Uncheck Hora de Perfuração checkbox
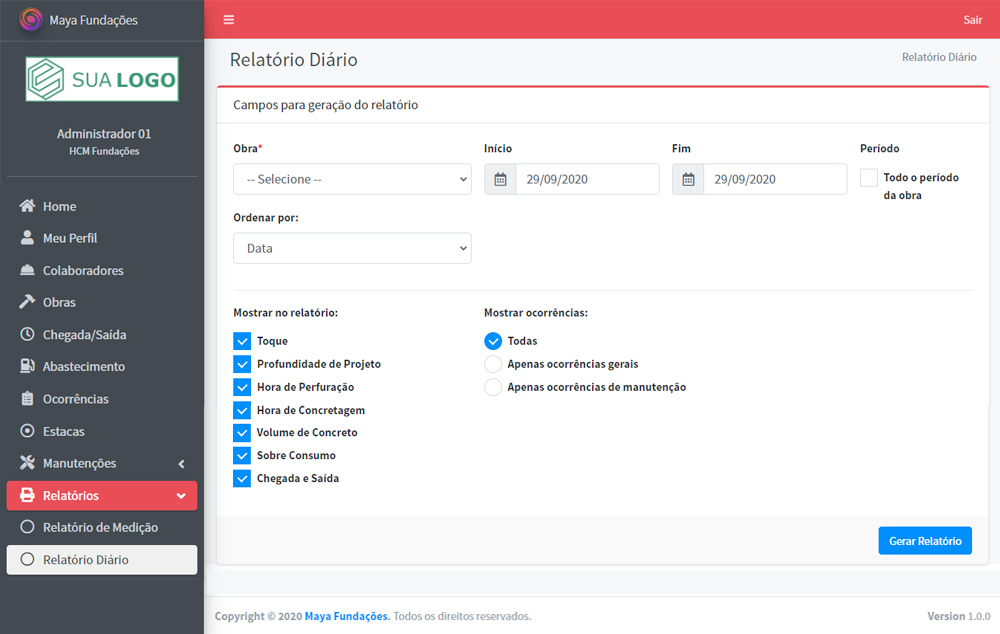The width and height of the screenshot is (1000, 634). click(242, 387)
